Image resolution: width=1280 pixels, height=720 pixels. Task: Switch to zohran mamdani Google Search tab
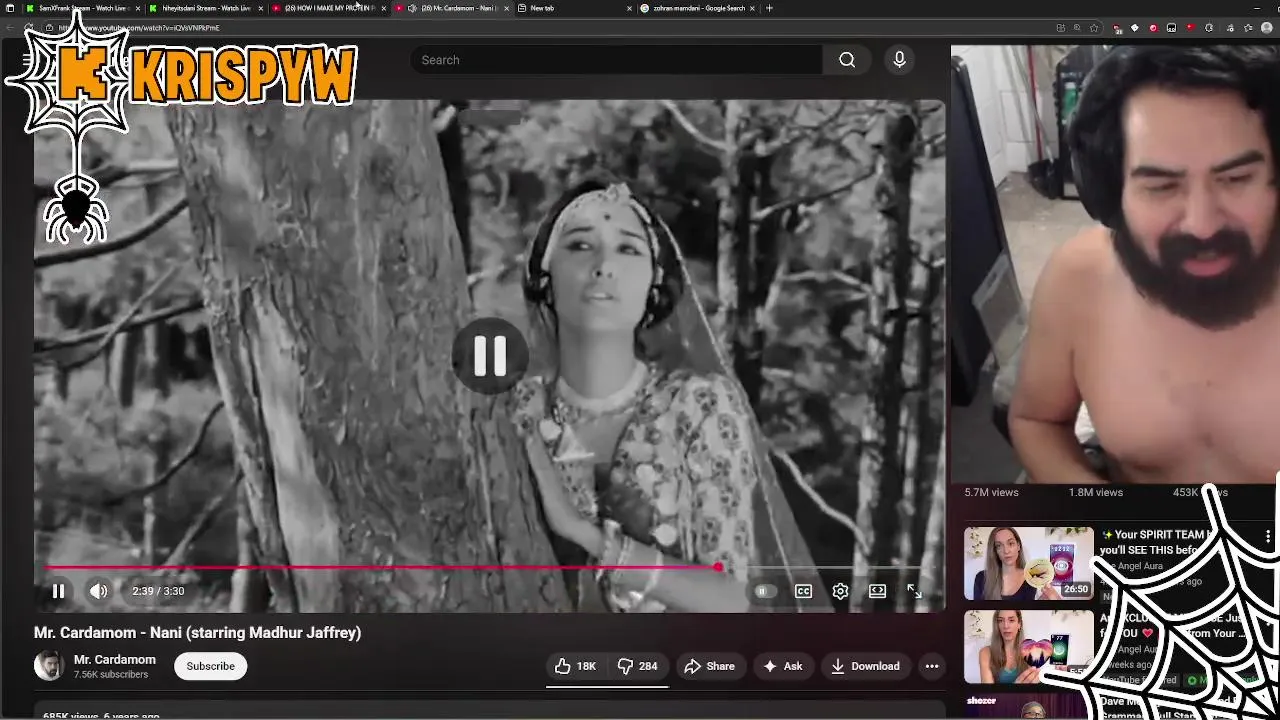coord(698,8)
